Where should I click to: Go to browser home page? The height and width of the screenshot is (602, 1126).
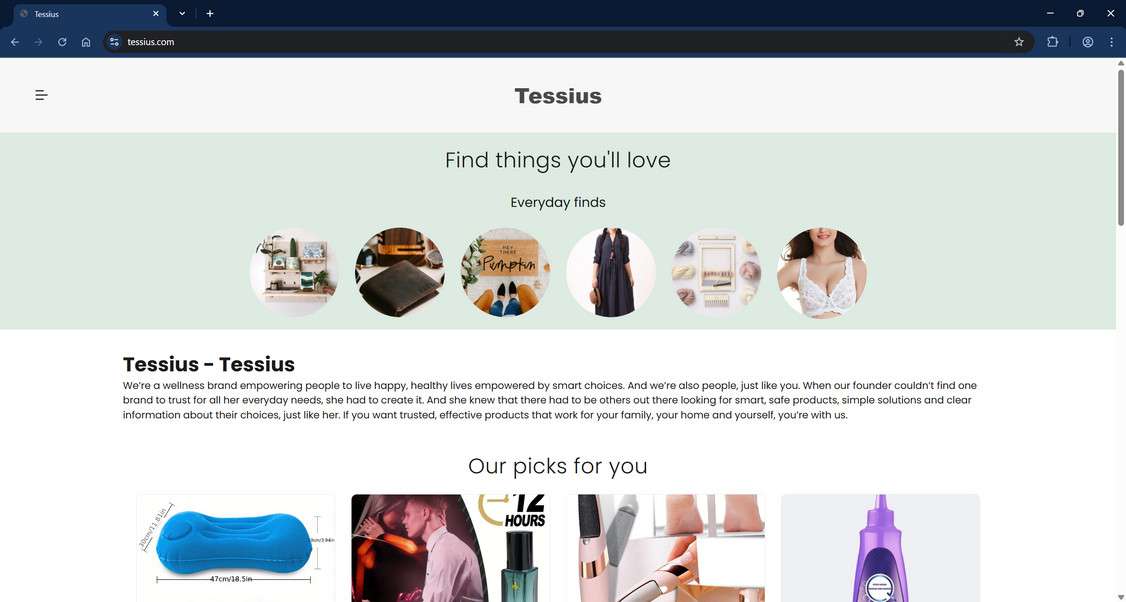coord(86,42)
